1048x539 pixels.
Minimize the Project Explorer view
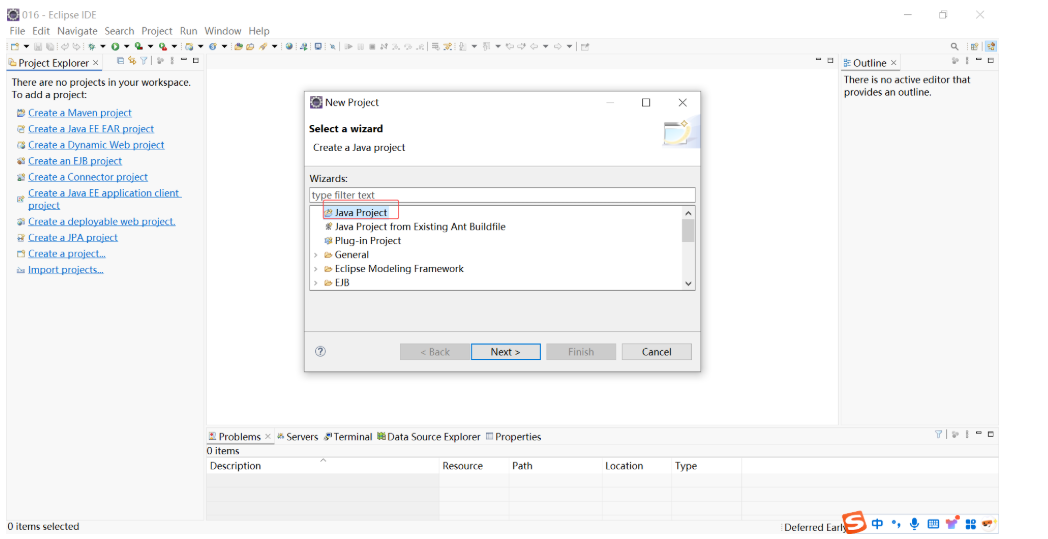pos(184,60)
